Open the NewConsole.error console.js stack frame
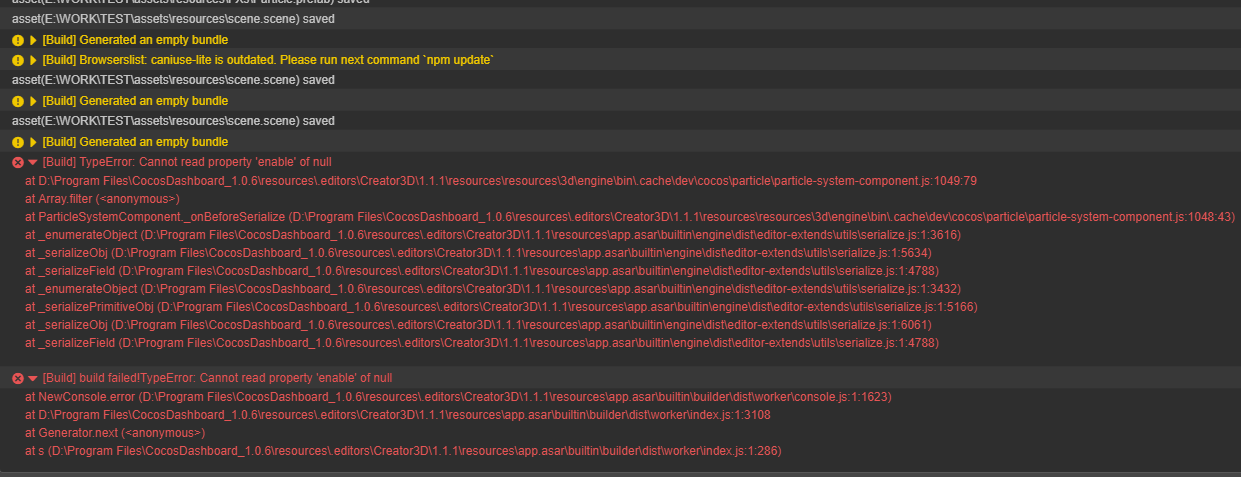The height and width of the screenshot is (477, 1241). click(x=458, y=397)
